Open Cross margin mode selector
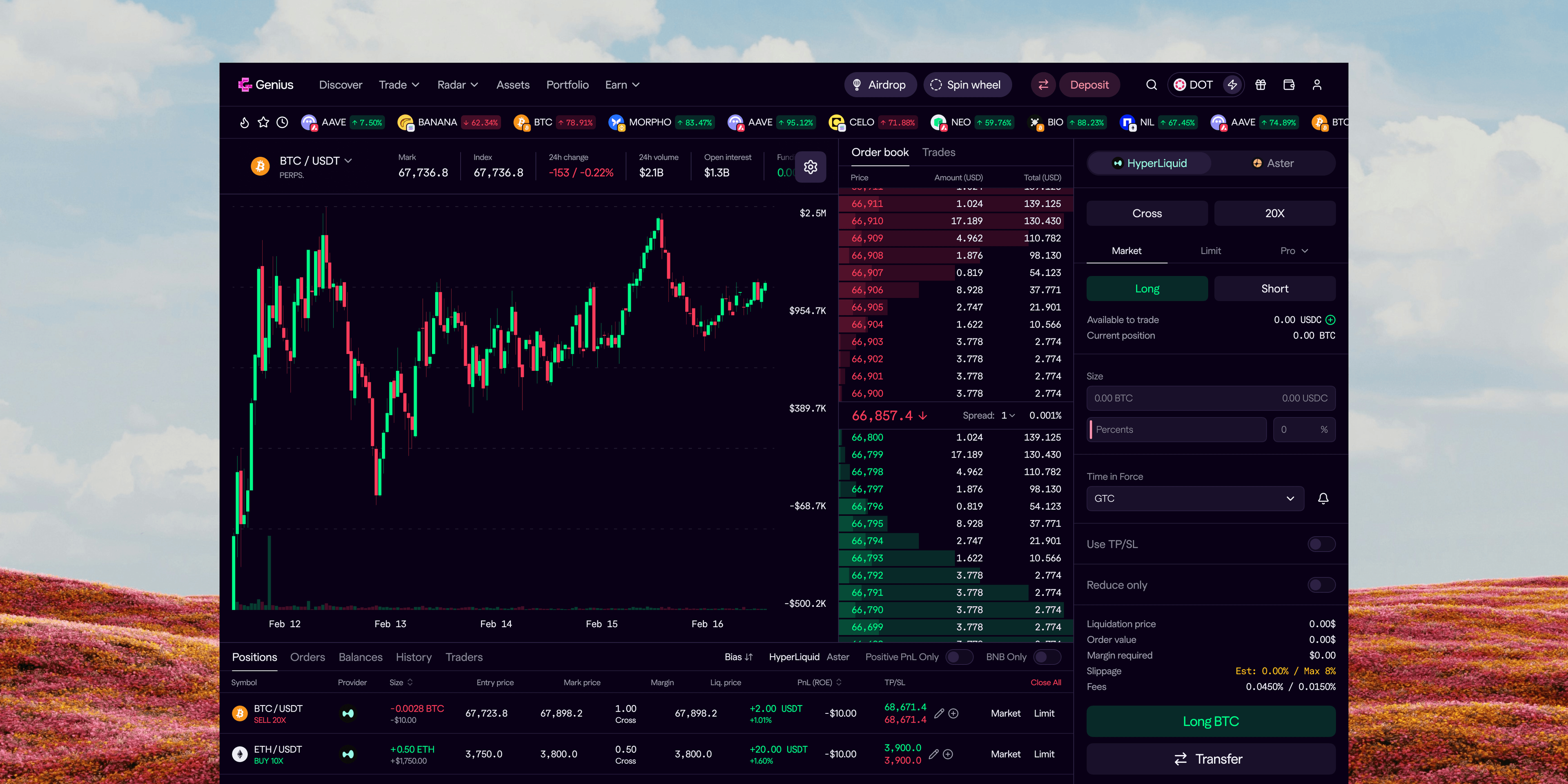 1147,213
